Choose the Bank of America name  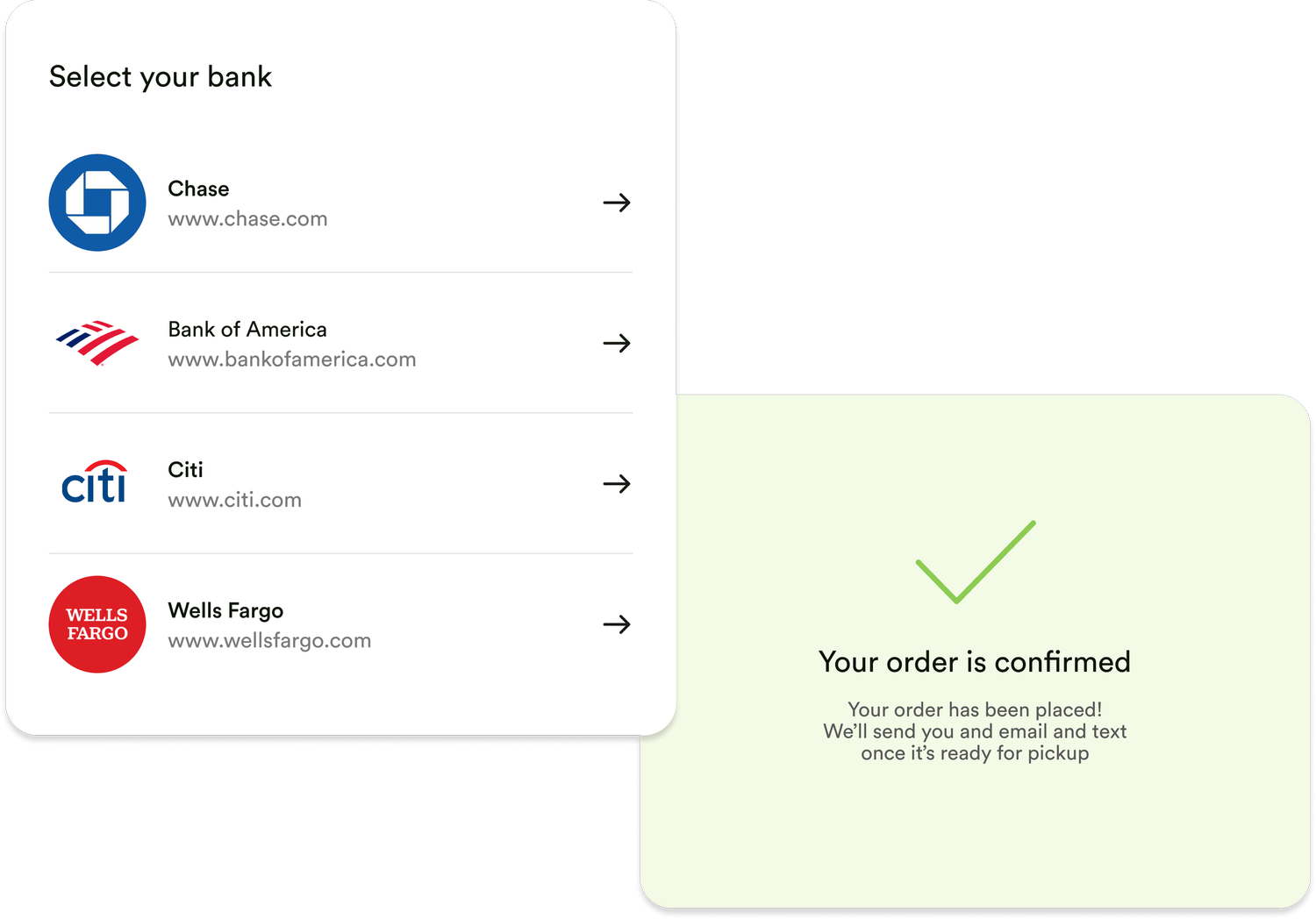pos(247,329)
